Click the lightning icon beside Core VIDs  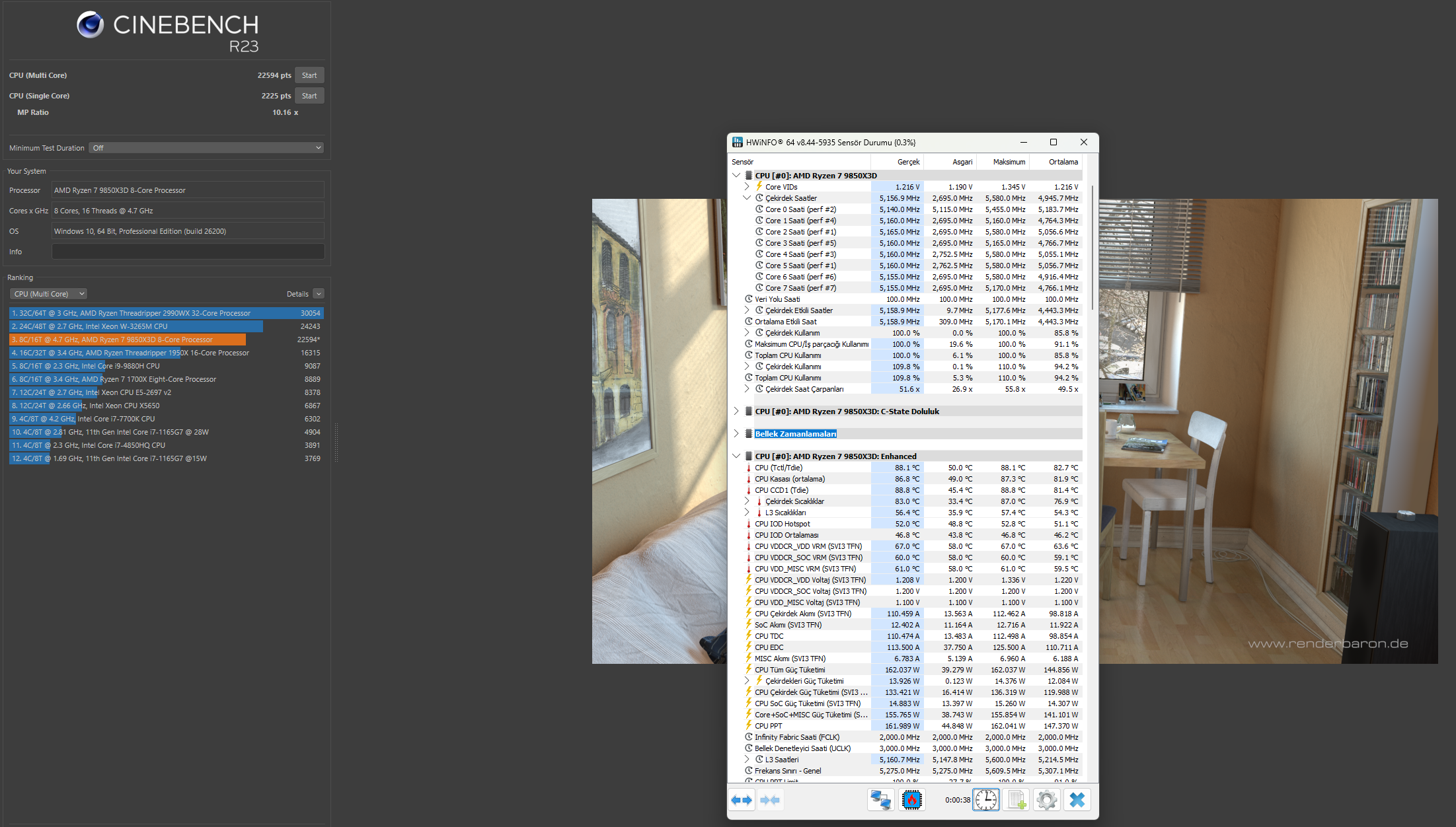(x=759, y=187)
